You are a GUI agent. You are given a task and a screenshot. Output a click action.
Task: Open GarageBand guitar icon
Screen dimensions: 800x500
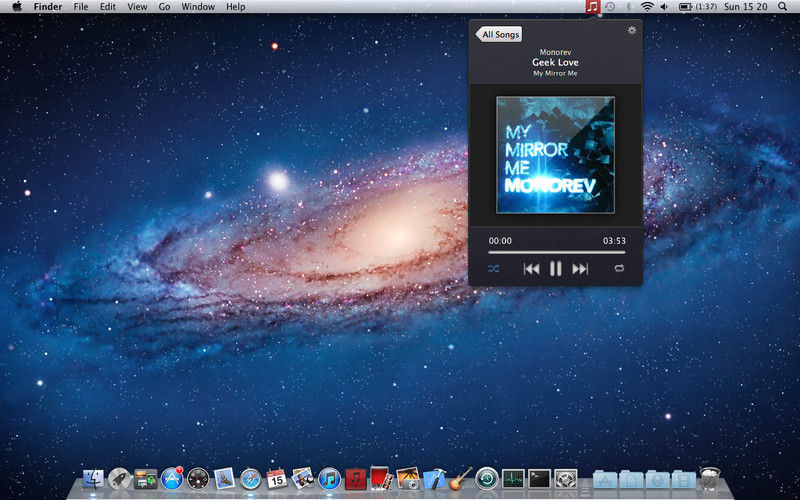[461, 479]
